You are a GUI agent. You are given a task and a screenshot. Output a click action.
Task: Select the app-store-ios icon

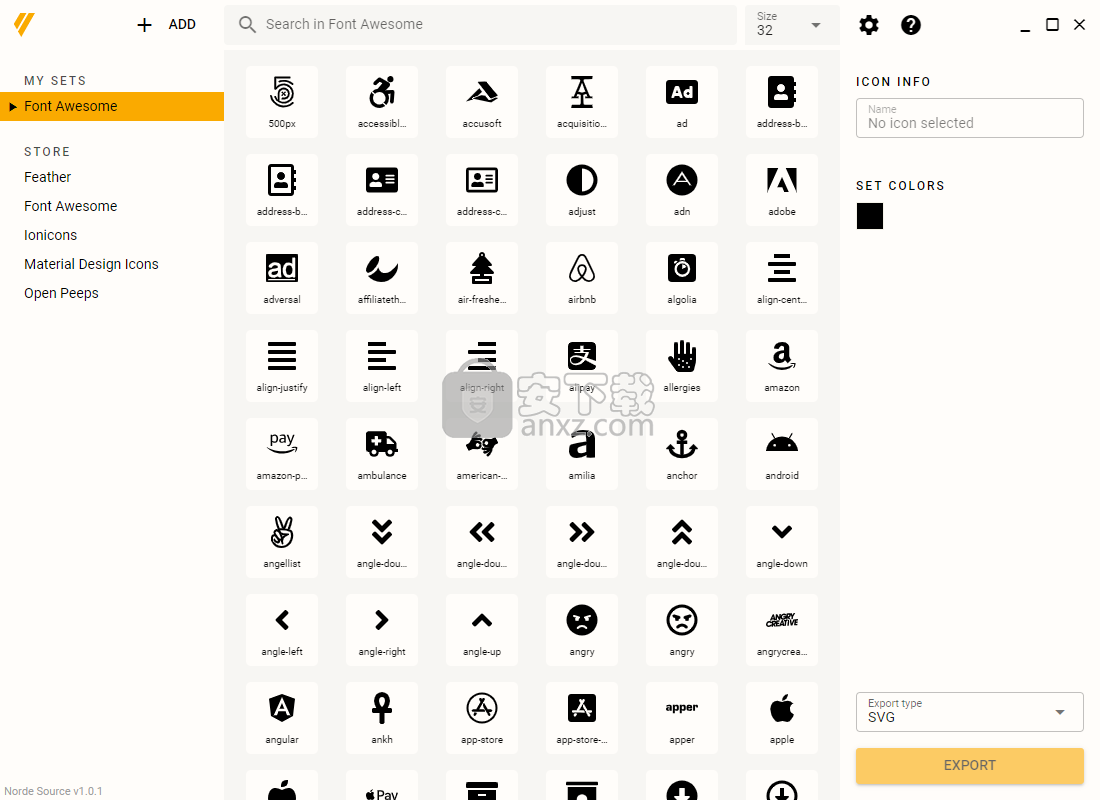point(582,718)
